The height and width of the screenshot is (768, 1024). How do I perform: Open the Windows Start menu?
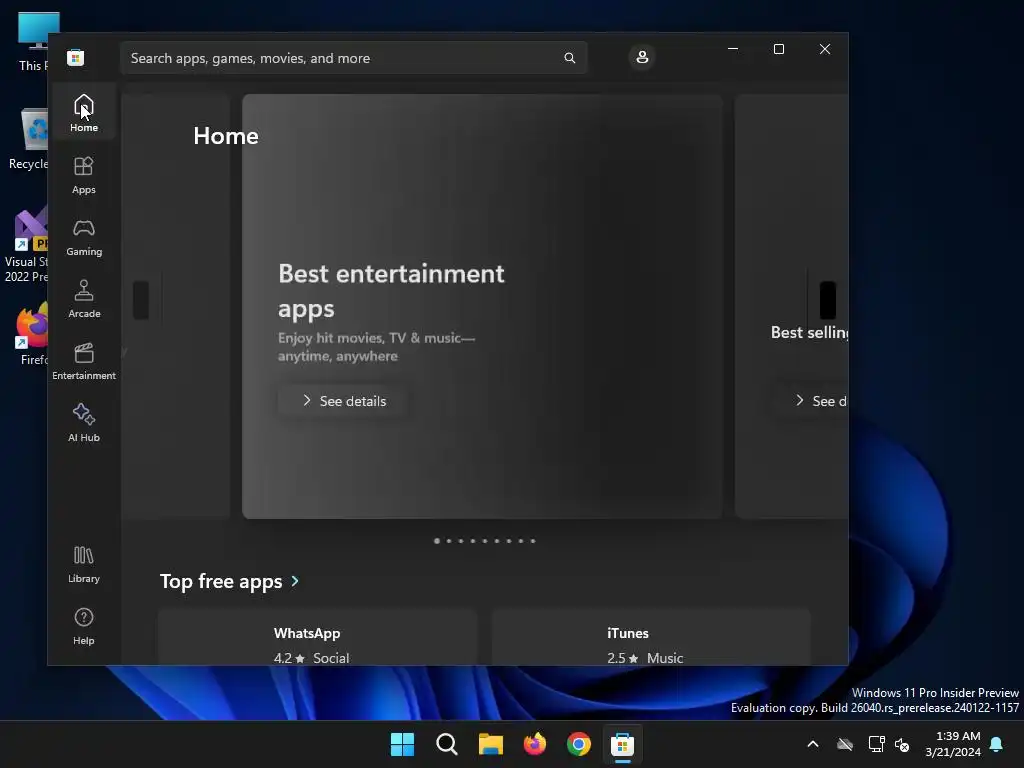(x=402, y=744)
